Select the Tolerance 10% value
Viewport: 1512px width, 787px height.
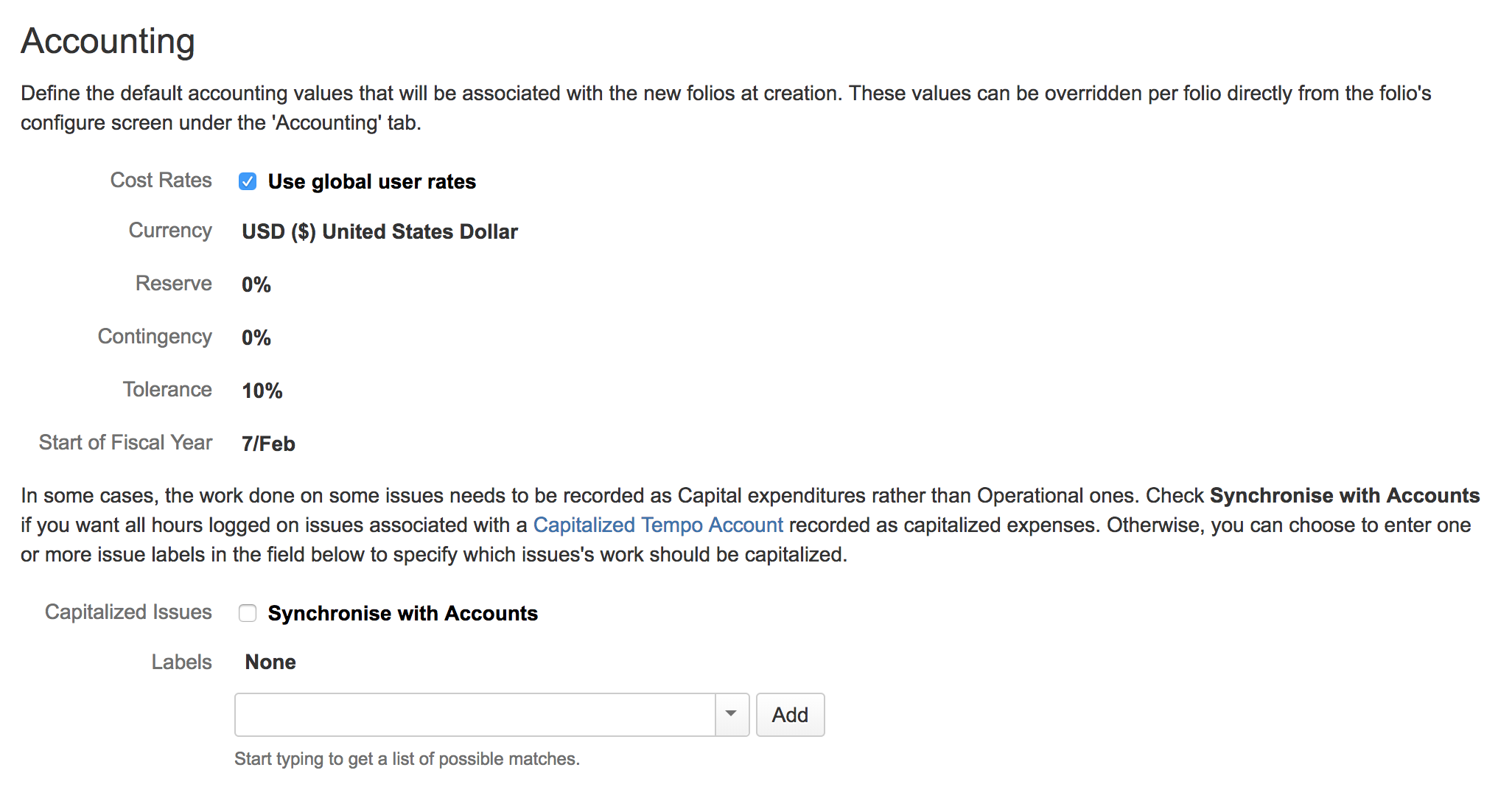[262, 391]
